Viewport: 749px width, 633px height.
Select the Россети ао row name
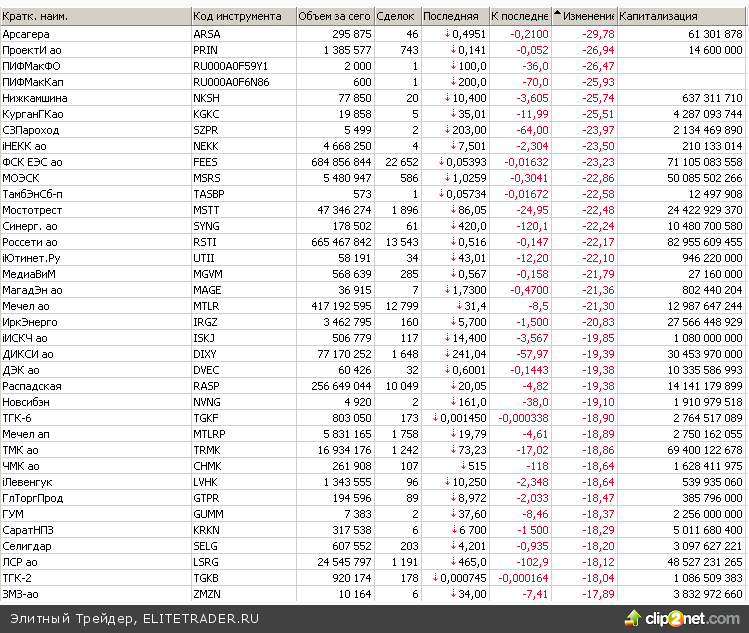[x=30, y=242]
